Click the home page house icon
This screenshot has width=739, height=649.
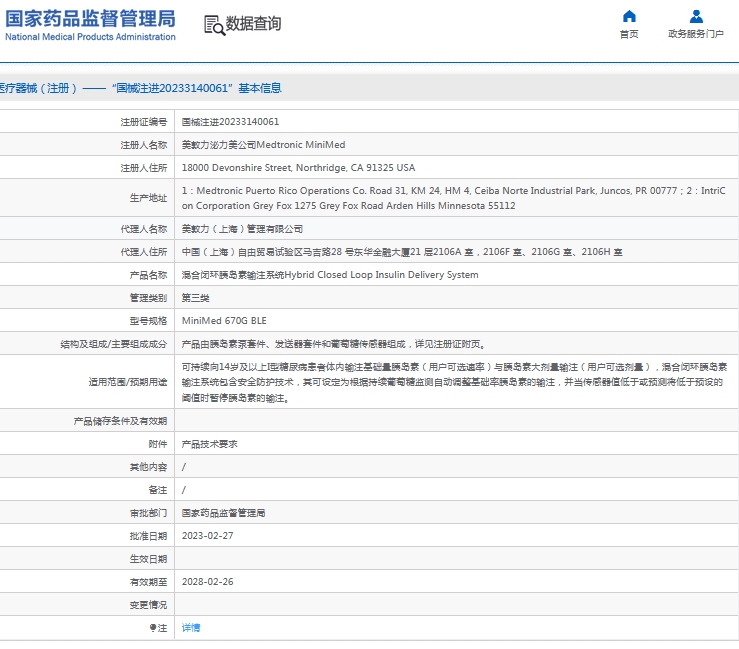(x=629, y=16)
